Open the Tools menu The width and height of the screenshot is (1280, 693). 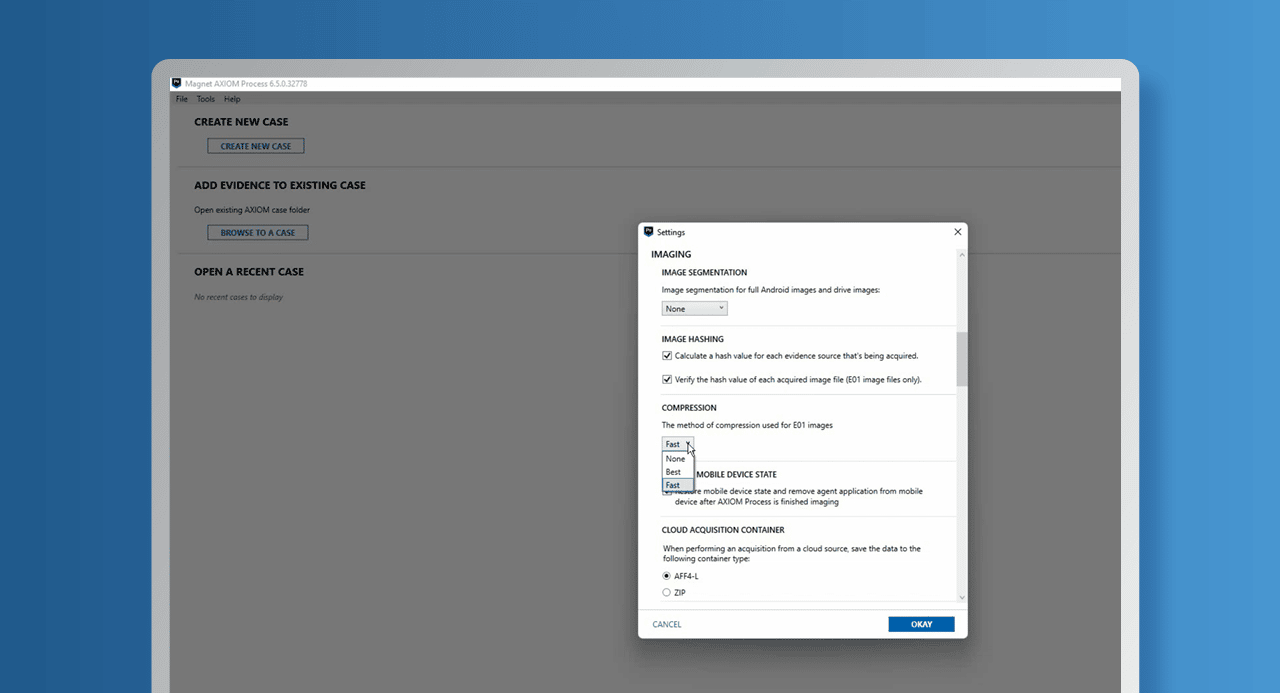206,99
